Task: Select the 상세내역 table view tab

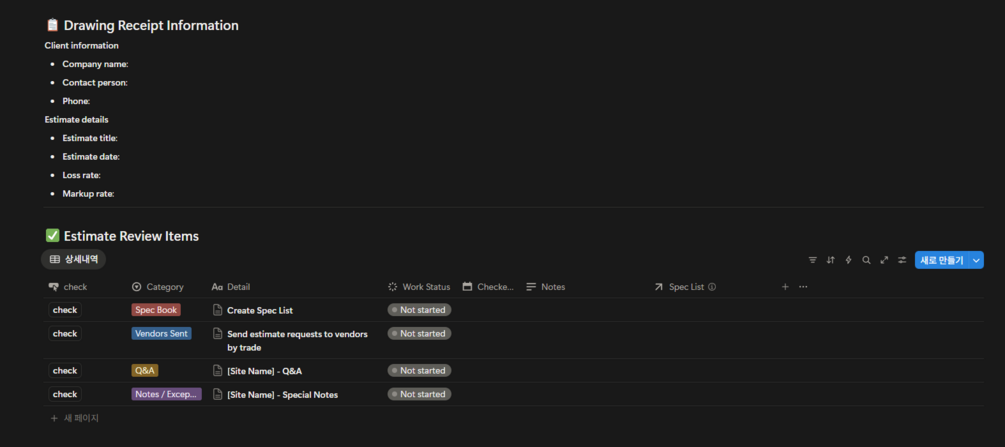Action: point(74,260)
